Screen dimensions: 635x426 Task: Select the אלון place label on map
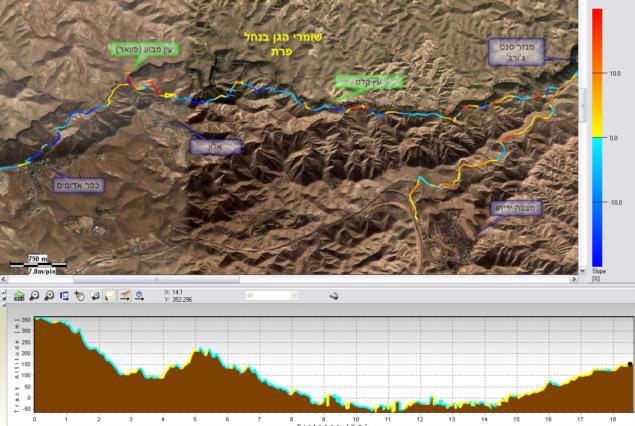click(215, 147)
